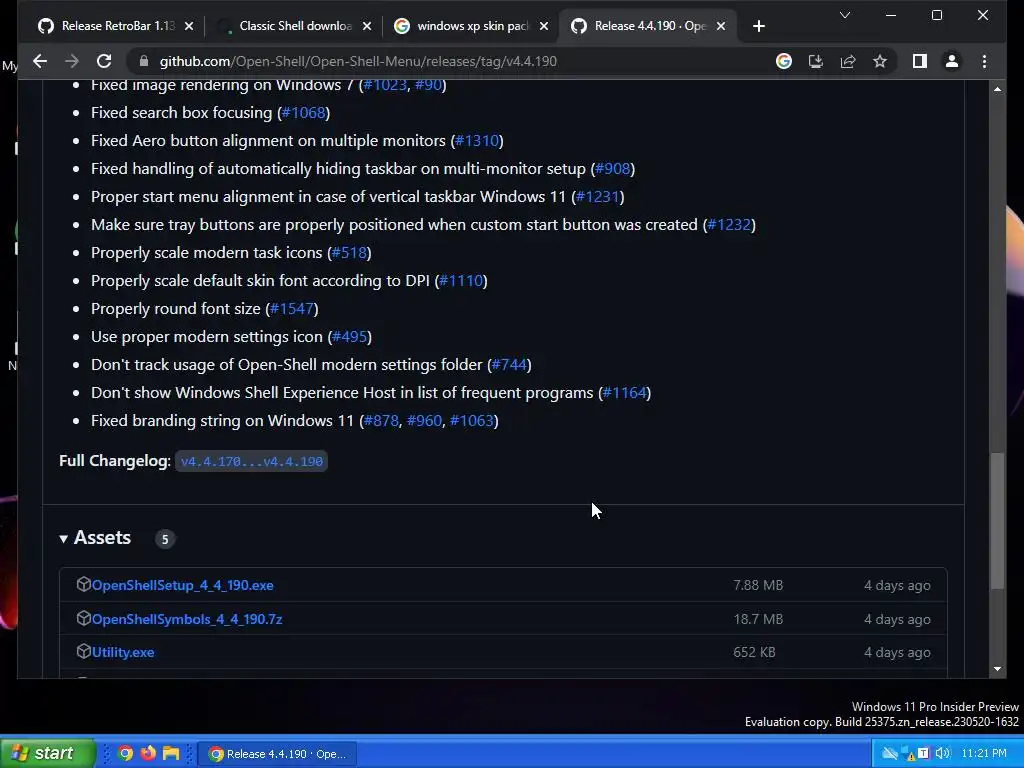Collapse the Assets section triangle
1024x768 pixels.
[x=63, y=539]
